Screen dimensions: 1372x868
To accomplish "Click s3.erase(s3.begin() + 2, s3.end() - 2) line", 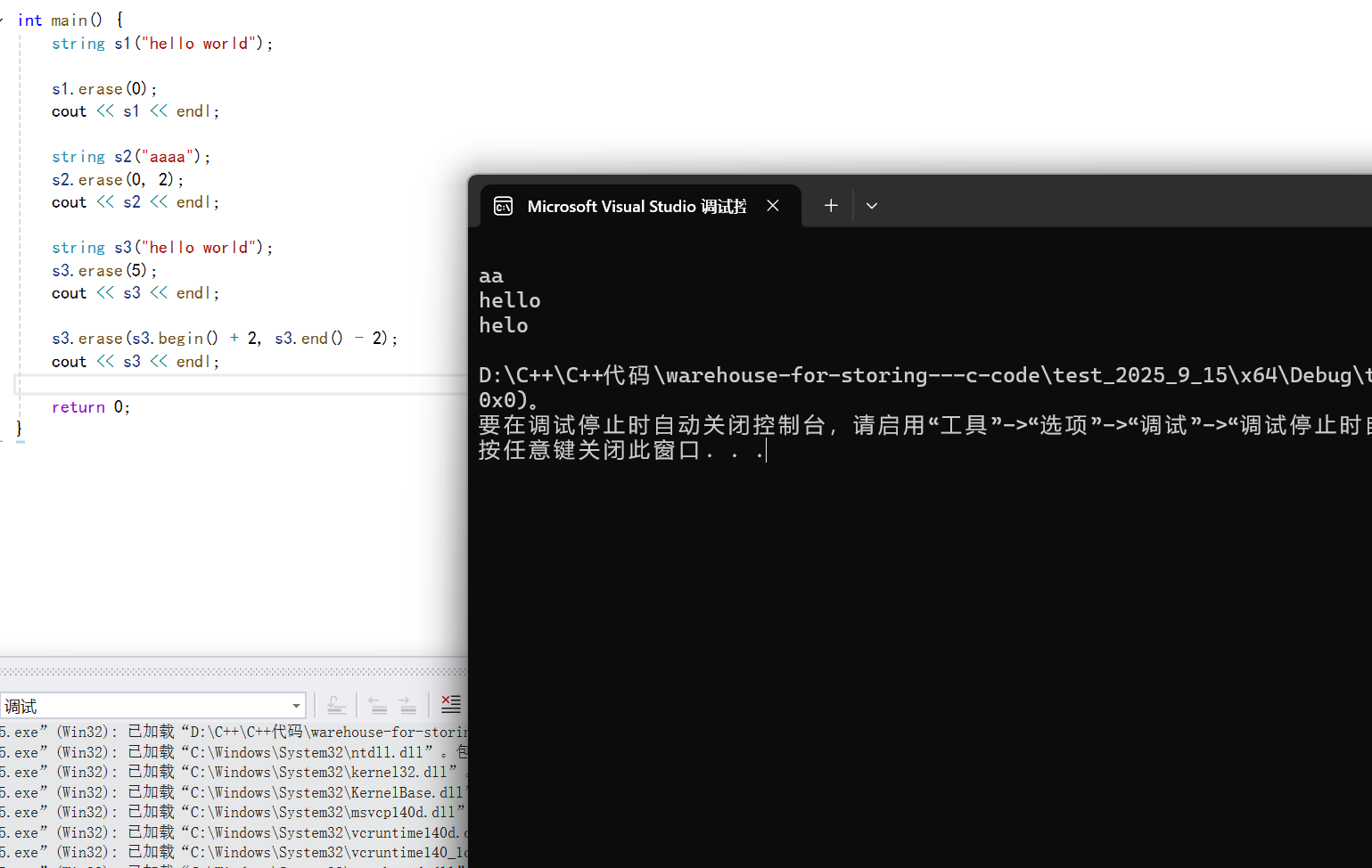I will tap(225, 339).
